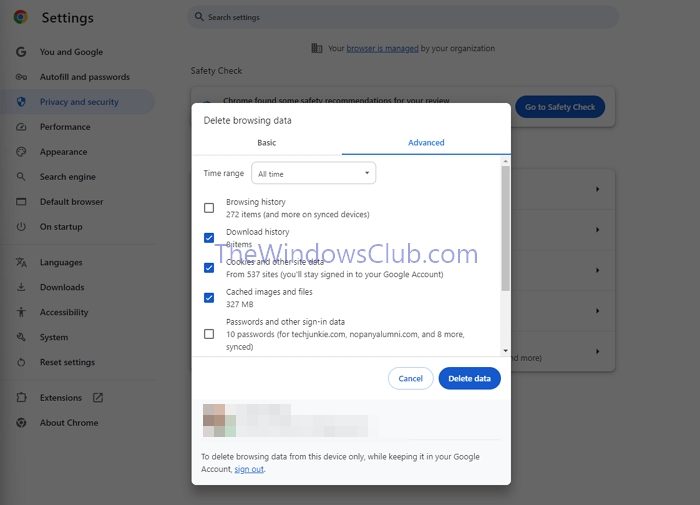This screenshot has height=505, width=700.
Task: Click the translate icon for Languages
Action: (x=21, y=262)
